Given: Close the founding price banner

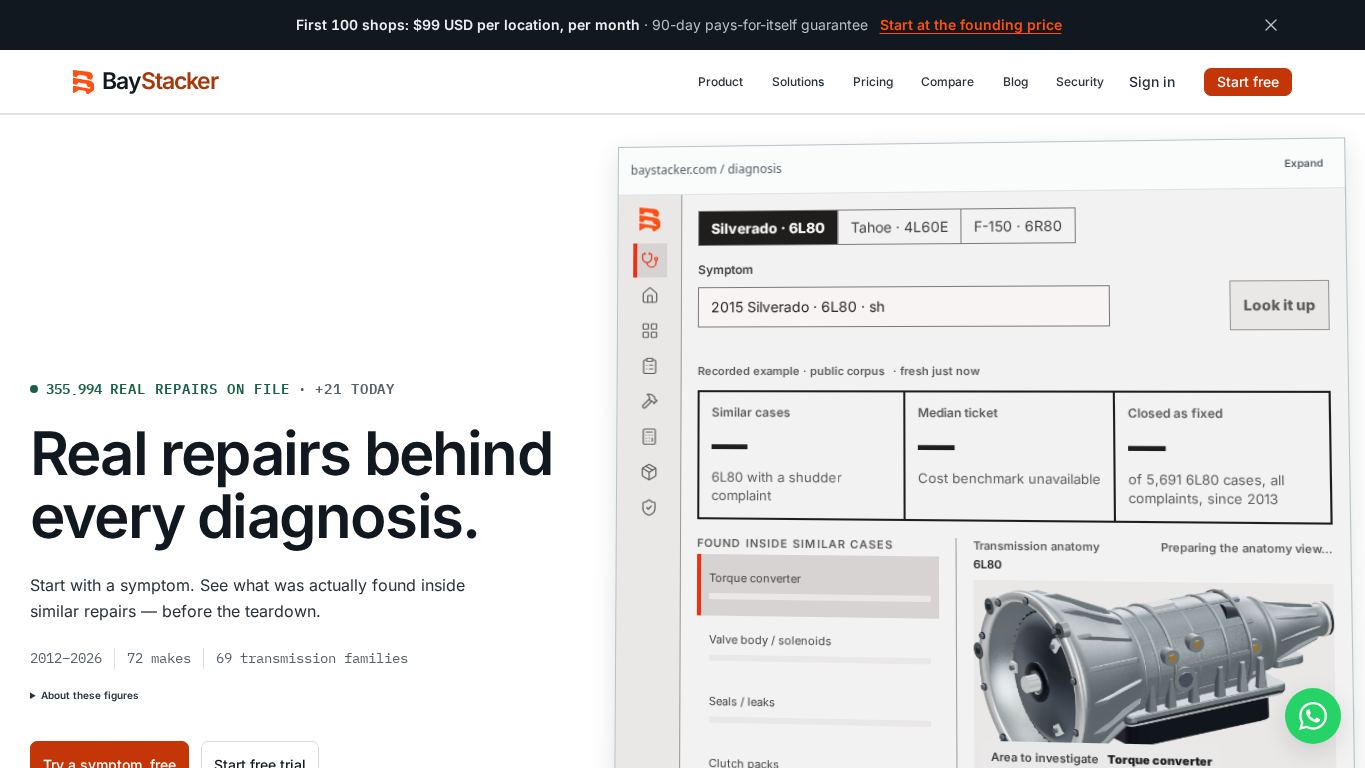Looking at the screenshot, I should 1271,25.
